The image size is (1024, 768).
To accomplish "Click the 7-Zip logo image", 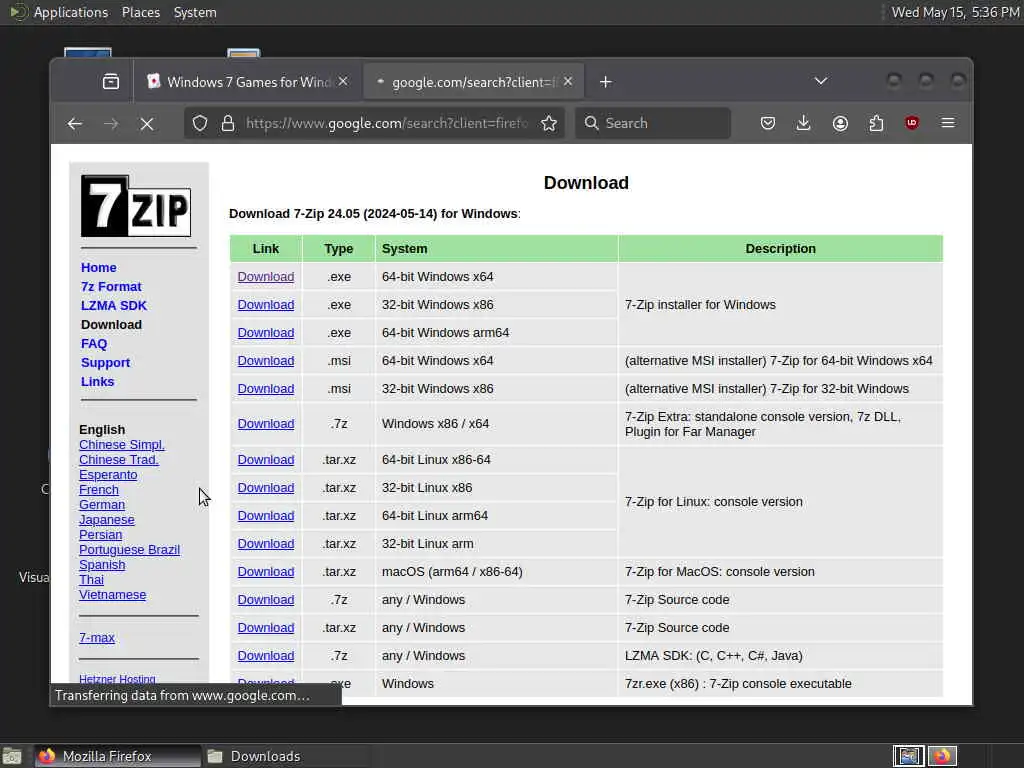I will coord(136,206).
